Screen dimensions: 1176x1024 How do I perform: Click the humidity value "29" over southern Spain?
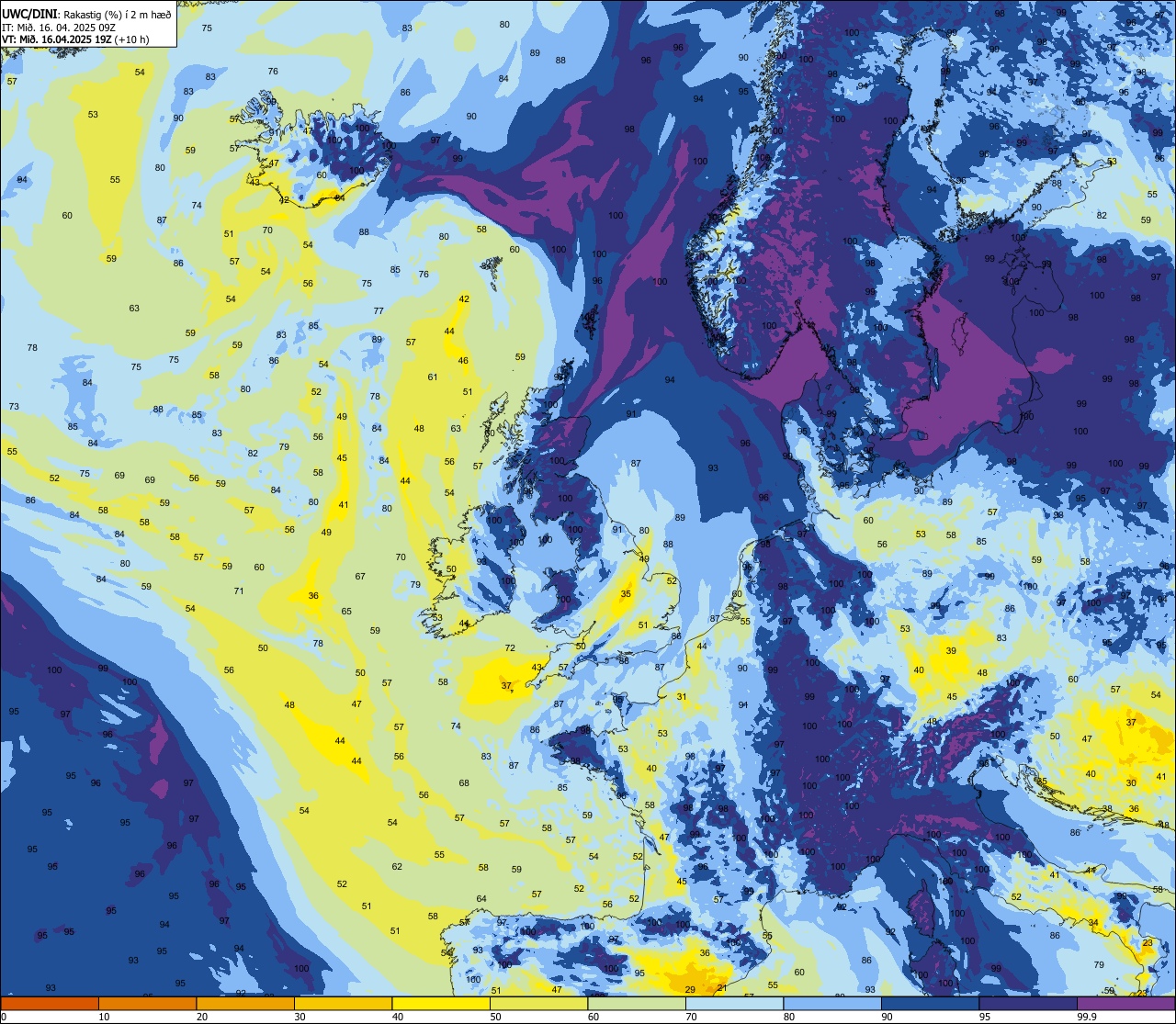690,989
